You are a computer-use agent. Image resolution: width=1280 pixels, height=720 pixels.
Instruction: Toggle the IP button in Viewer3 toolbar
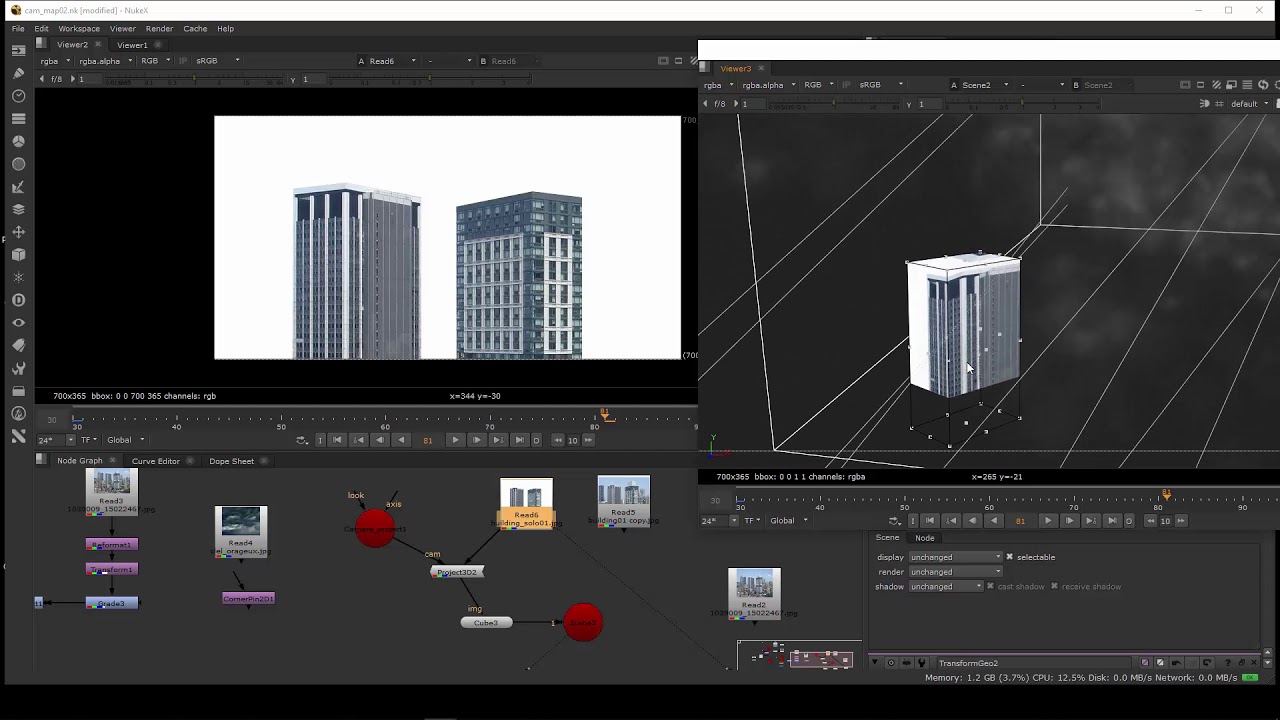click(848, 85)
